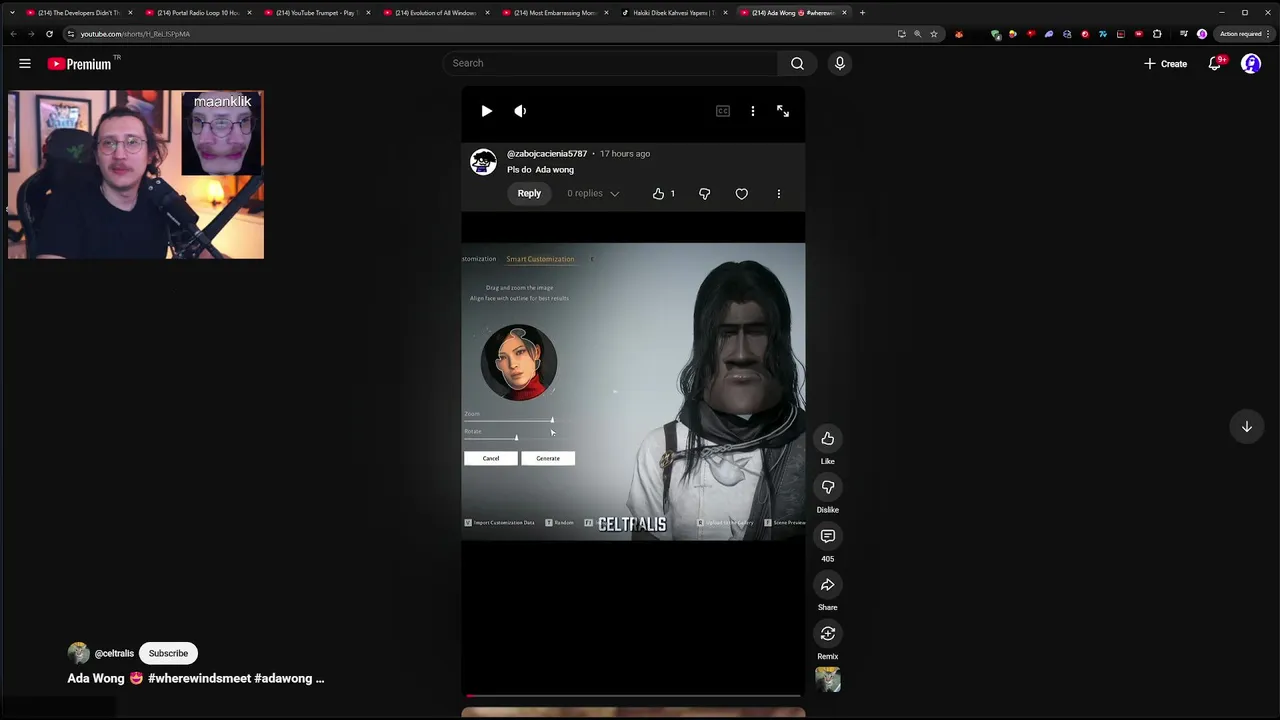
Task: Share this Short
Action: (828, 585)
